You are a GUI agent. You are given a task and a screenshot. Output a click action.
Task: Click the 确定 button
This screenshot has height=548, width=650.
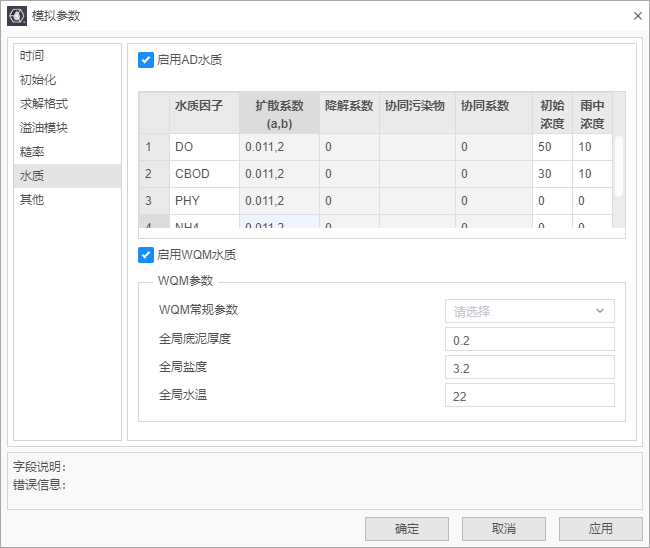click(407, 529)
